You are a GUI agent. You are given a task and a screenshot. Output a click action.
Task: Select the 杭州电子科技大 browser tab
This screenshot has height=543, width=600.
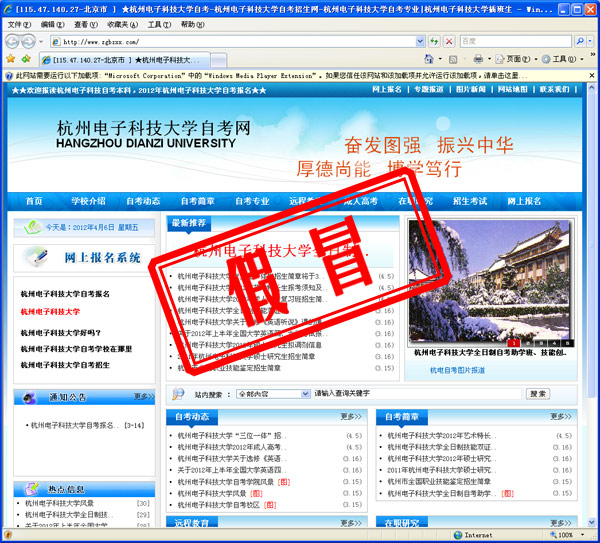coord(124,60)
